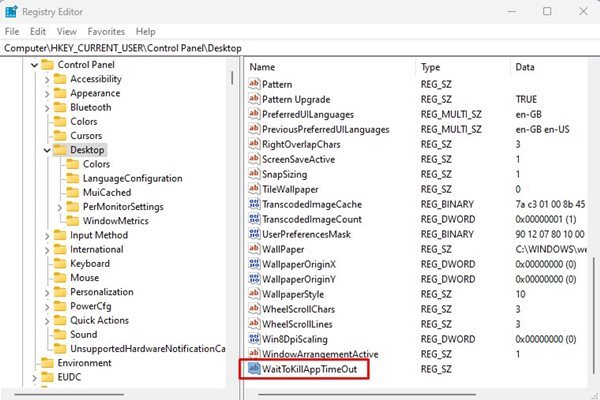Click the values pane vertical scrollbar

coord(593,314)
